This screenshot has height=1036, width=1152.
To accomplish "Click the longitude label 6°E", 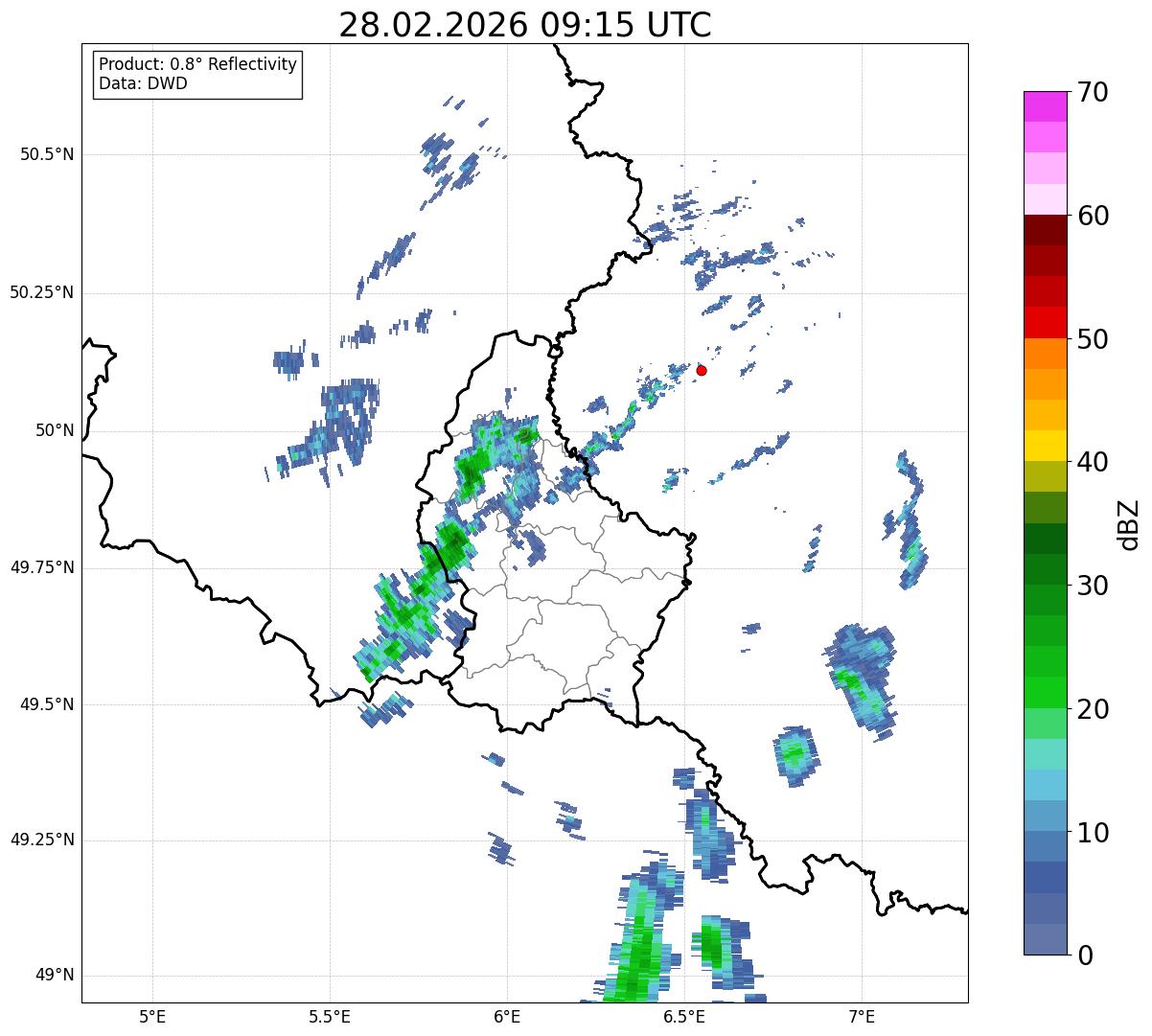I will [507, 1016].
